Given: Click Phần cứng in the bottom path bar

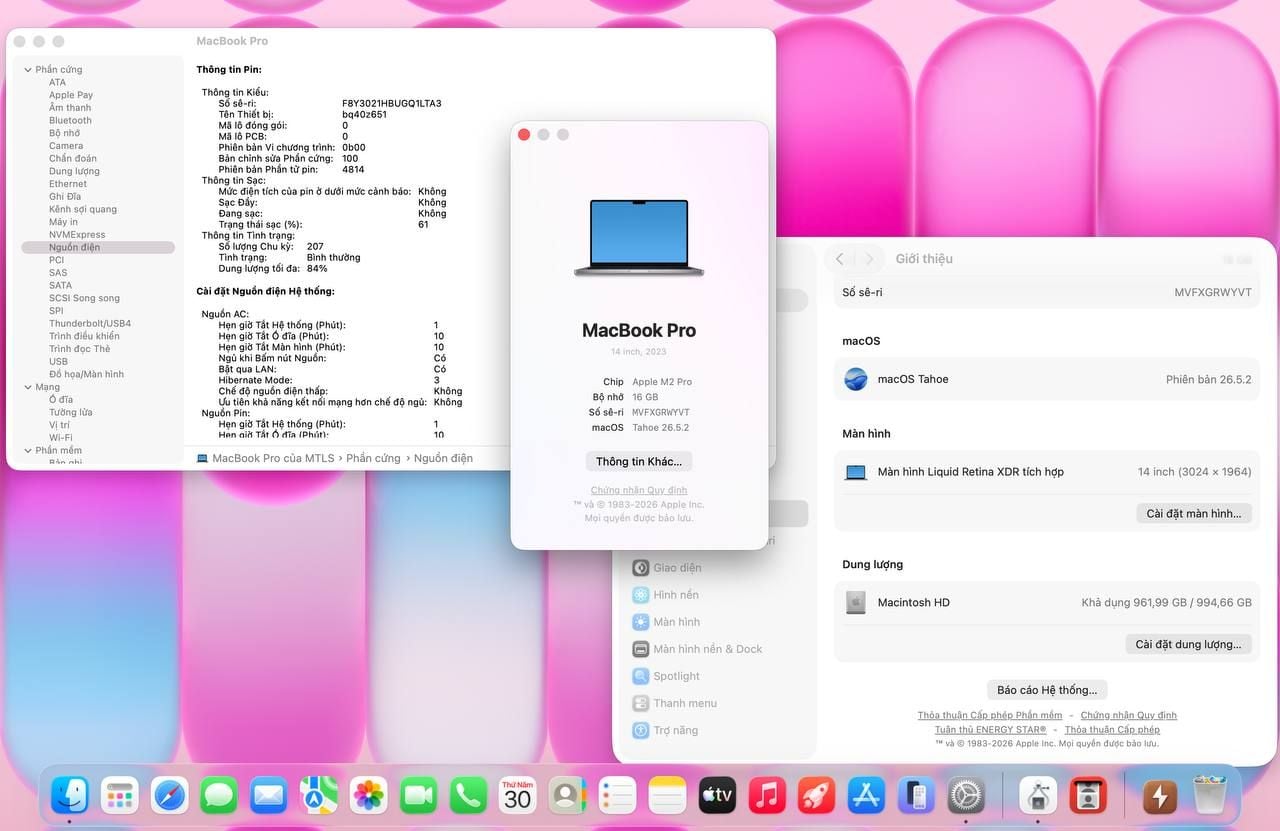Looking at the screenshot, I should [x=373, y=458].
